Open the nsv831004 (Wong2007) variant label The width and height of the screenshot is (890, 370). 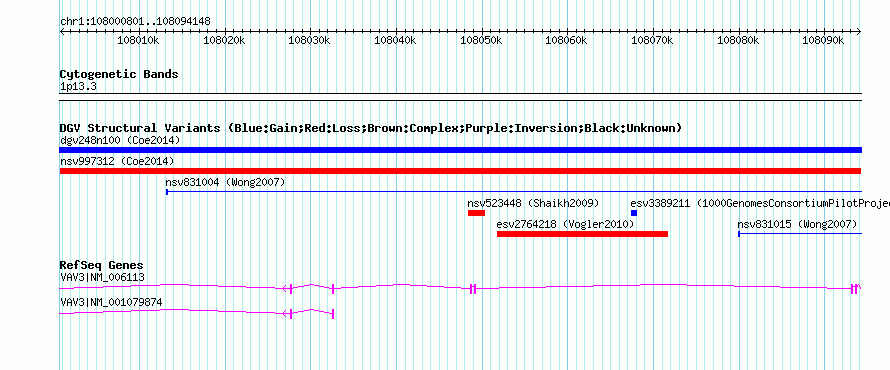tap(225, 183)
